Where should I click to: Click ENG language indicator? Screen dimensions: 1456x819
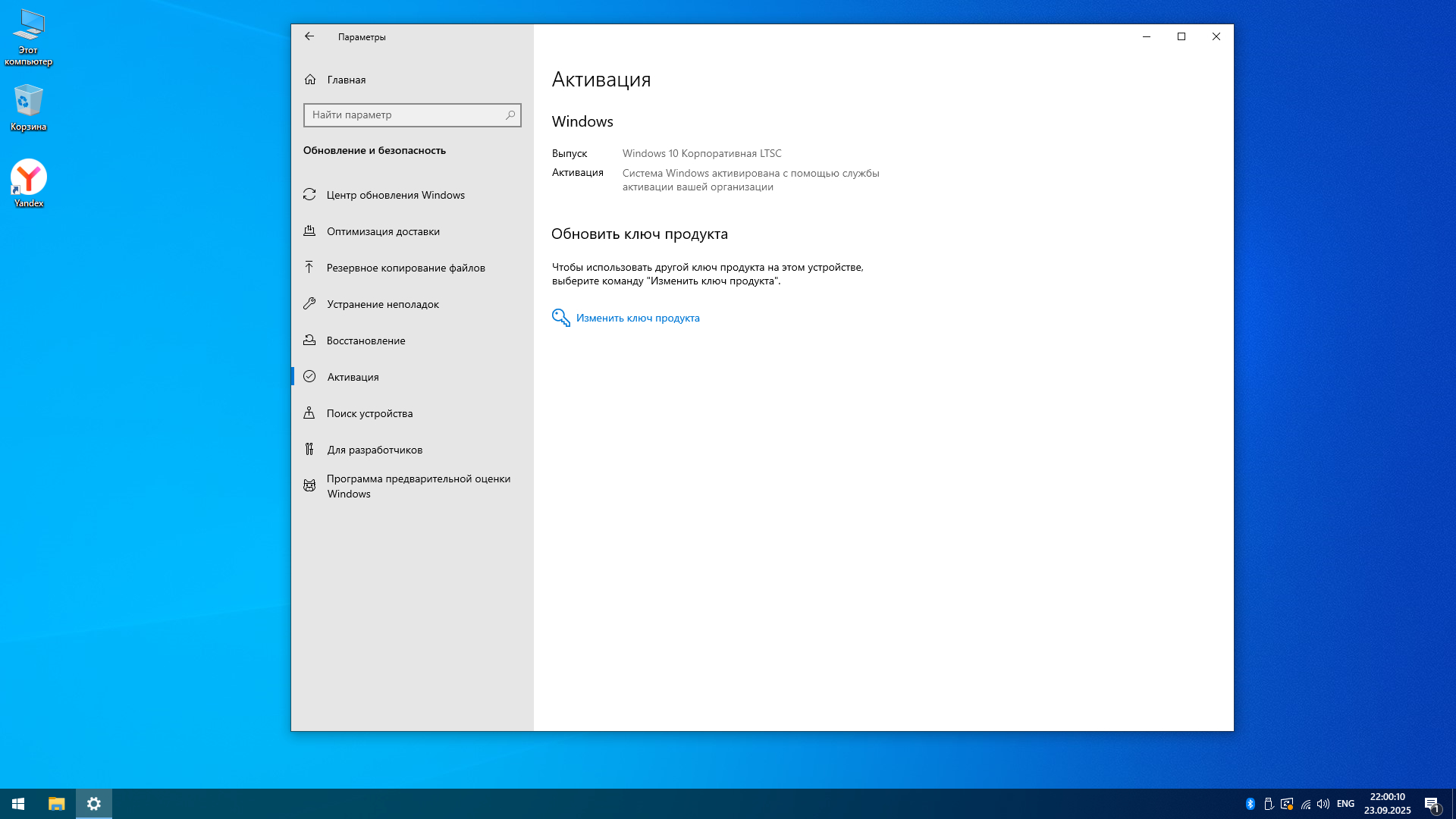[x=1346, y=804]
